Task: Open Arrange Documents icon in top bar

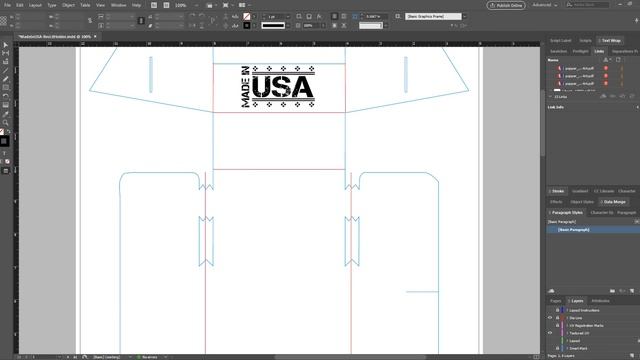Action: 242,5
